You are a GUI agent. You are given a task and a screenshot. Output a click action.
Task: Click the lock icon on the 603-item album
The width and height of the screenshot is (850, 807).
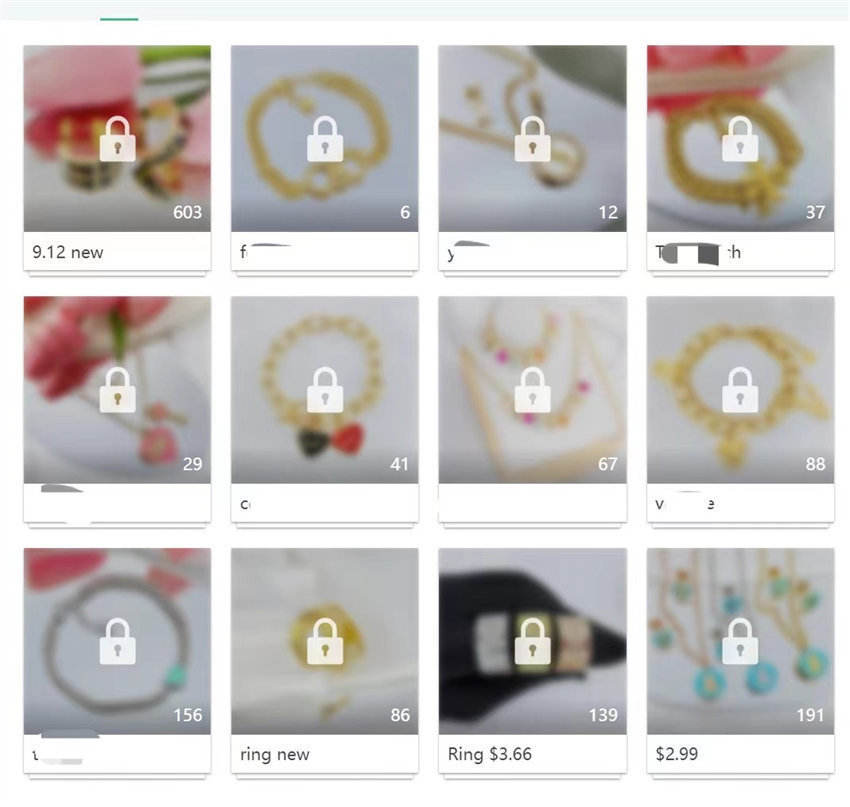[x=118, y=139]
